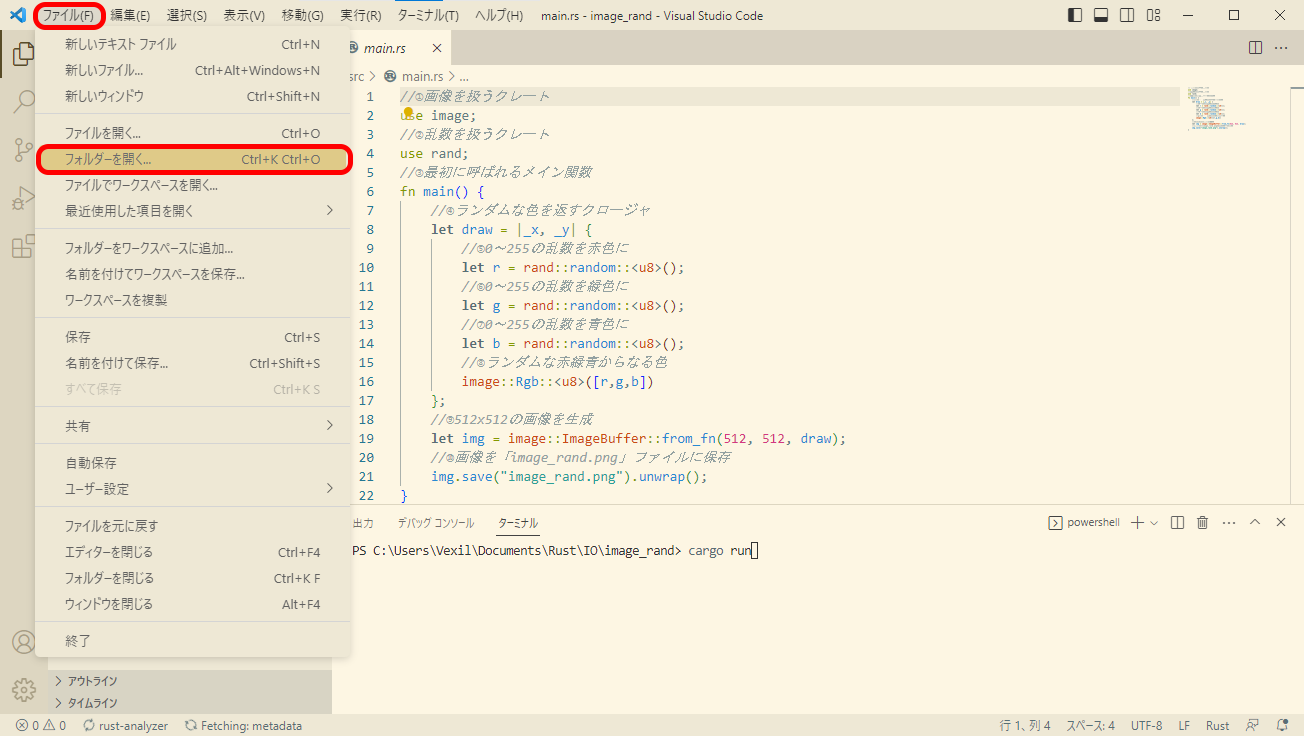Click split editor right icon
The height and width of the screenshot is (736, 1304).
click(1256, 48)
